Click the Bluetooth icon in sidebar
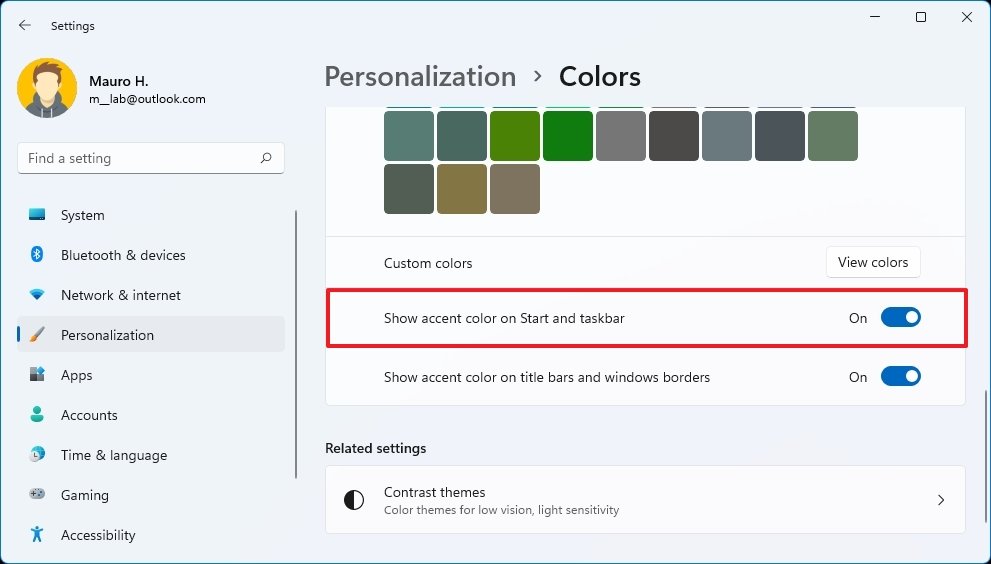The width and height of the screenshot is (991, 564). pos(37,254)
